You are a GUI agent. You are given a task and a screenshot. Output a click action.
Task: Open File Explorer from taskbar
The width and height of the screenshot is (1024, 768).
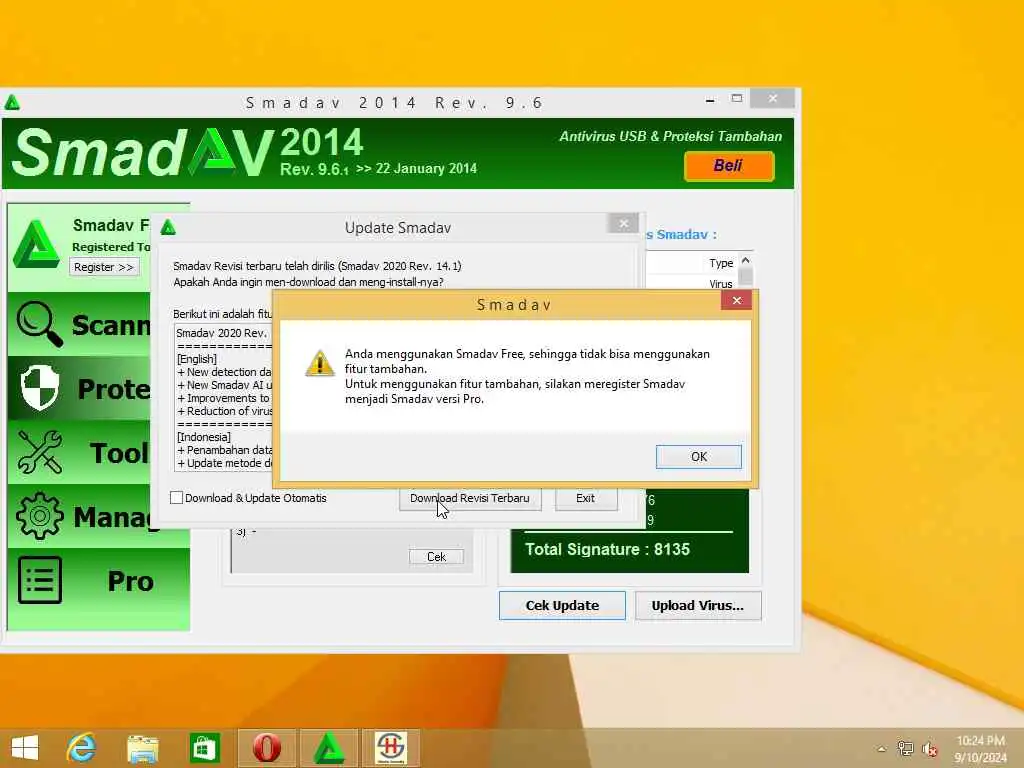tap(142, 748)
